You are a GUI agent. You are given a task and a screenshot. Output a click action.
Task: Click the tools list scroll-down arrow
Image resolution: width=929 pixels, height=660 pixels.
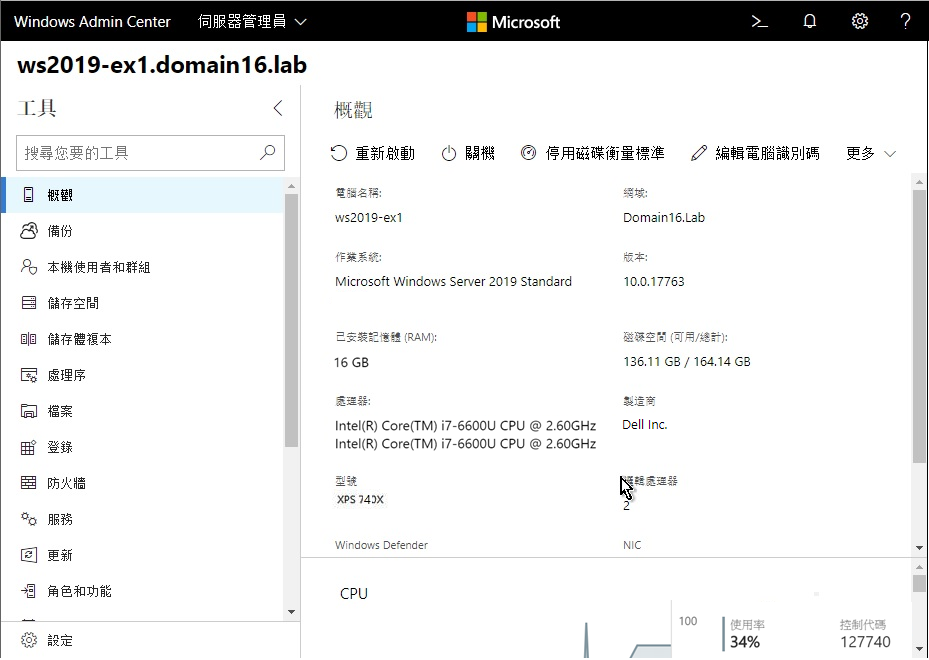(291, 612)
